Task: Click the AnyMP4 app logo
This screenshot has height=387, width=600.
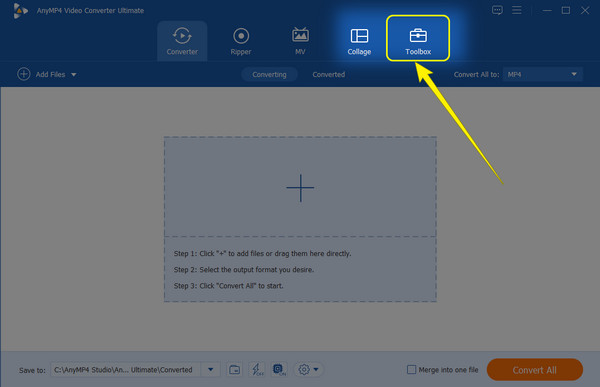Action: tap(20, 11)
